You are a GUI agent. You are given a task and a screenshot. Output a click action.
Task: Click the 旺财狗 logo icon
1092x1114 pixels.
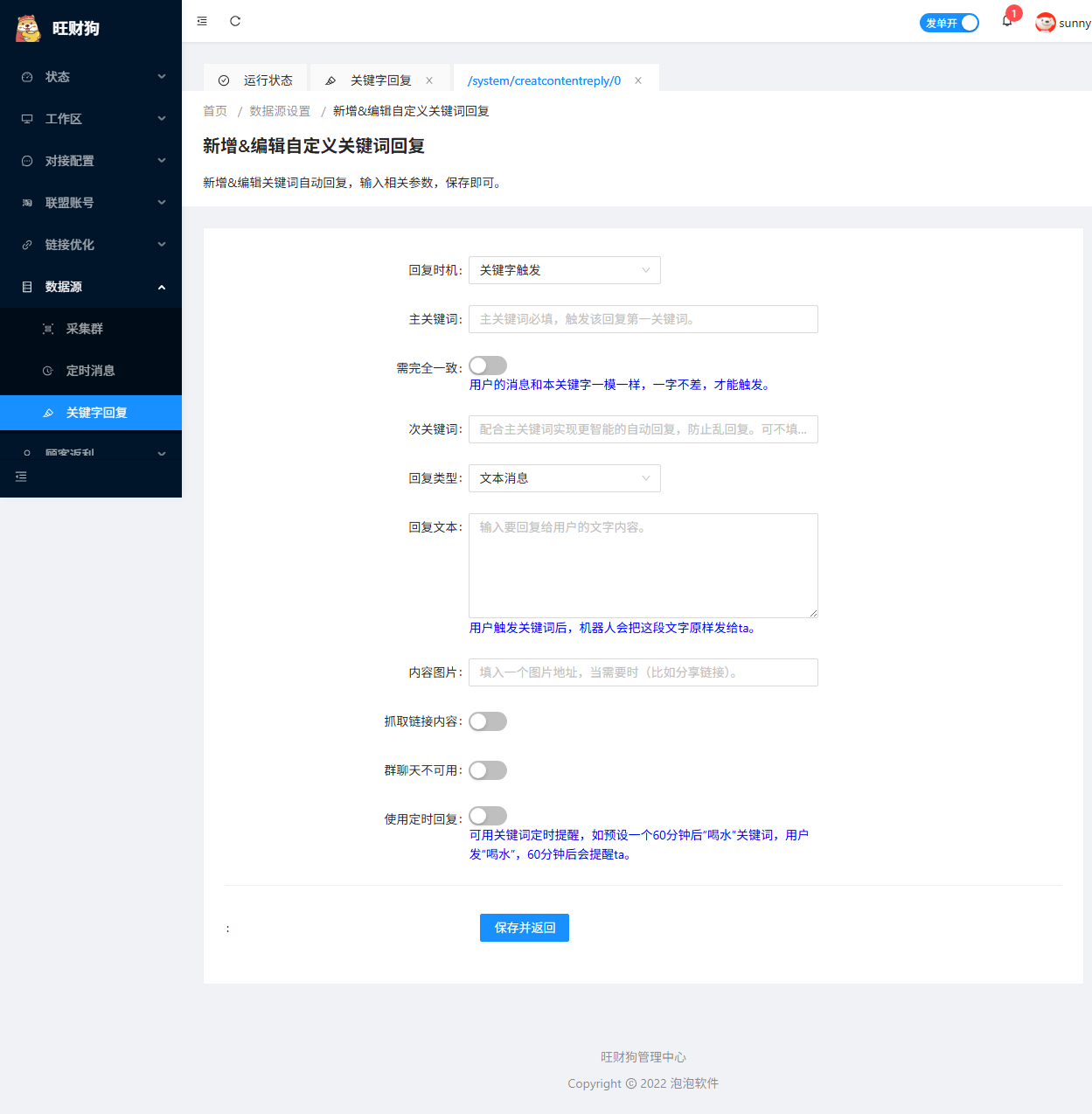tap(28, 28)
